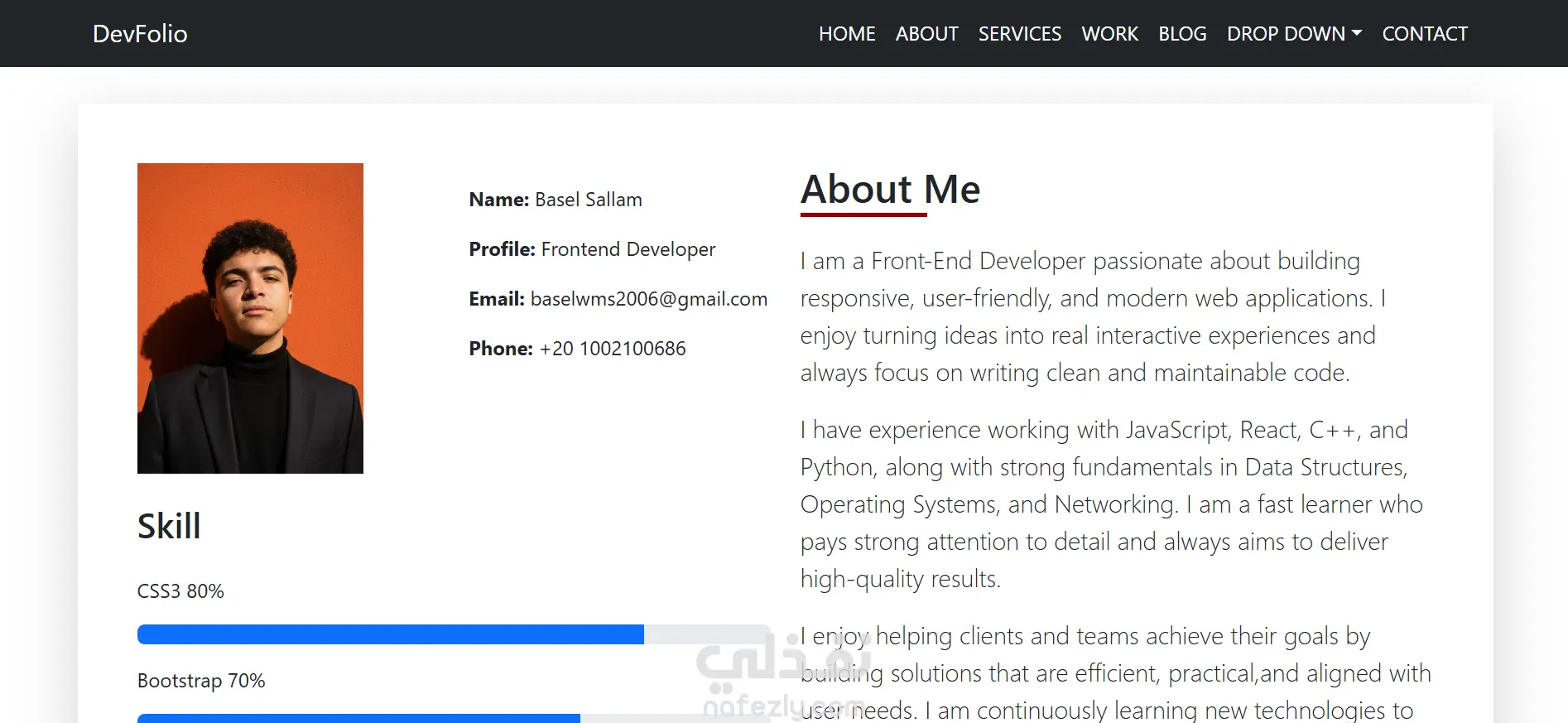Click the email baselwms2006@gmail.com
Image resolution: width=1568 pixels, height=723 pixels.
[x=649, y=299]
